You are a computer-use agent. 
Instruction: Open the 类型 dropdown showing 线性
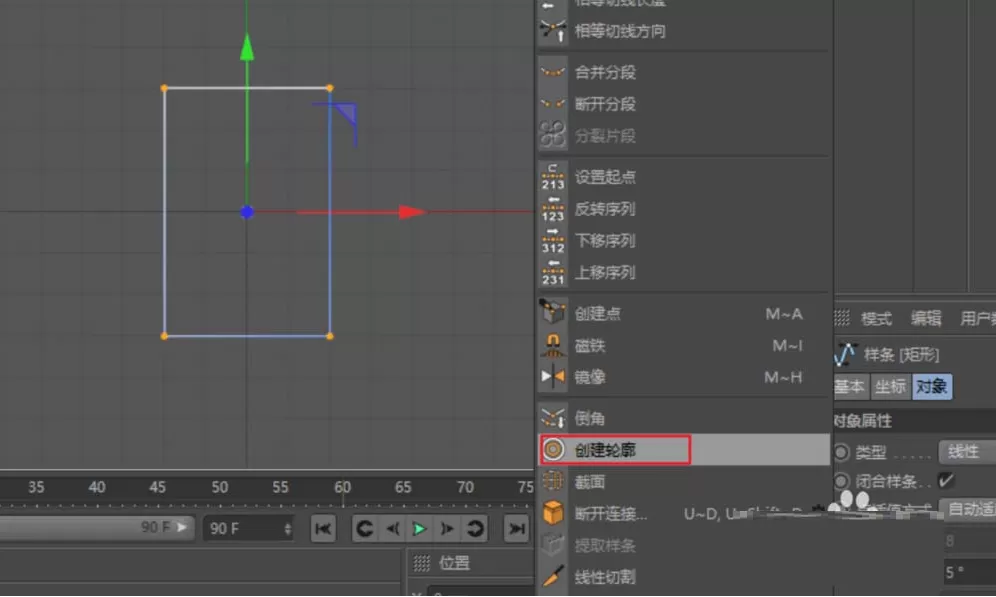[967, 452]
